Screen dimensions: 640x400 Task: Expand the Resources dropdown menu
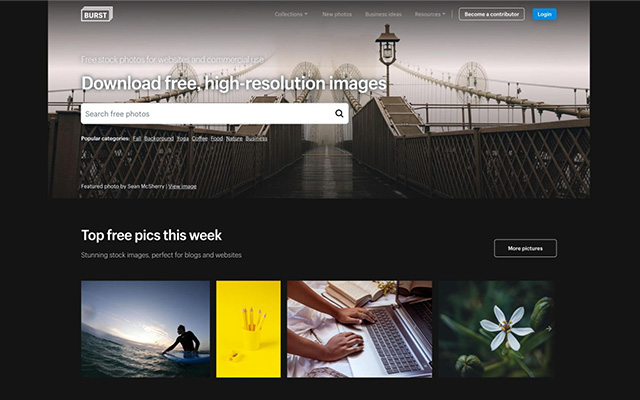click(x=430, y=14)
